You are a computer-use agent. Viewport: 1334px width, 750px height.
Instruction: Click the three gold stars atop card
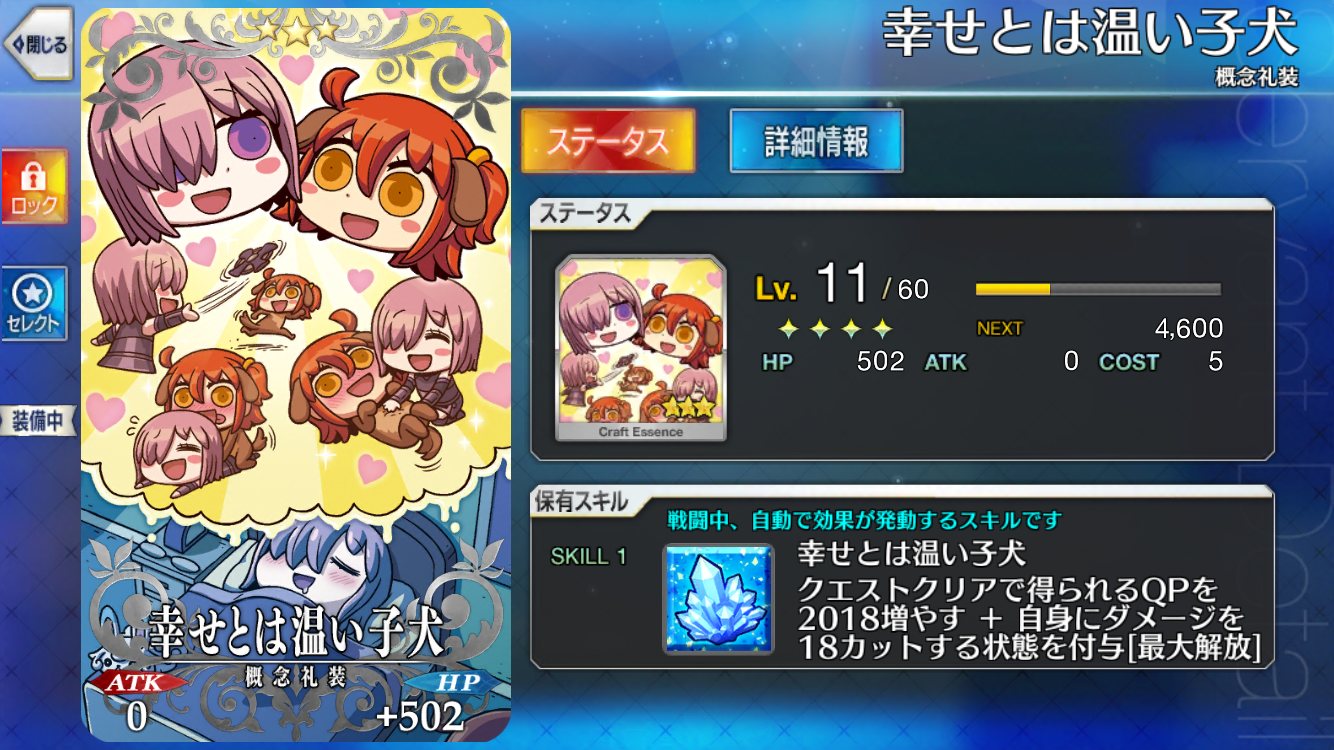click(296, 30)
